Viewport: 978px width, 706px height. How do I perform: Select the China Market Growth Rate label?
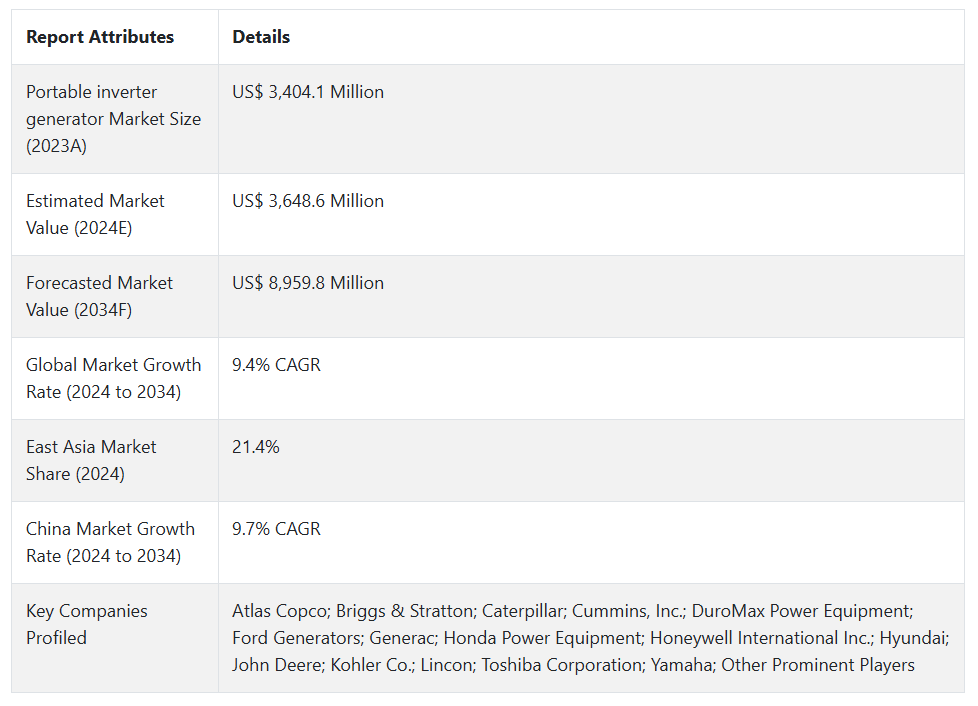coord(110,542)
